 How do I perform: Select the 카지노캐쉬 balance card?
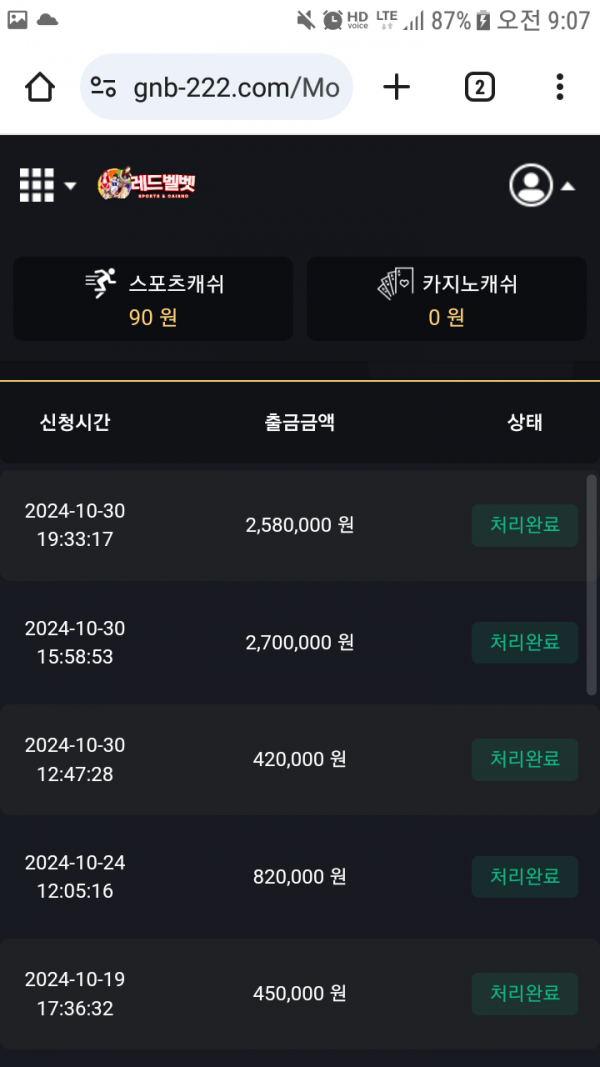tap(446, 299)
